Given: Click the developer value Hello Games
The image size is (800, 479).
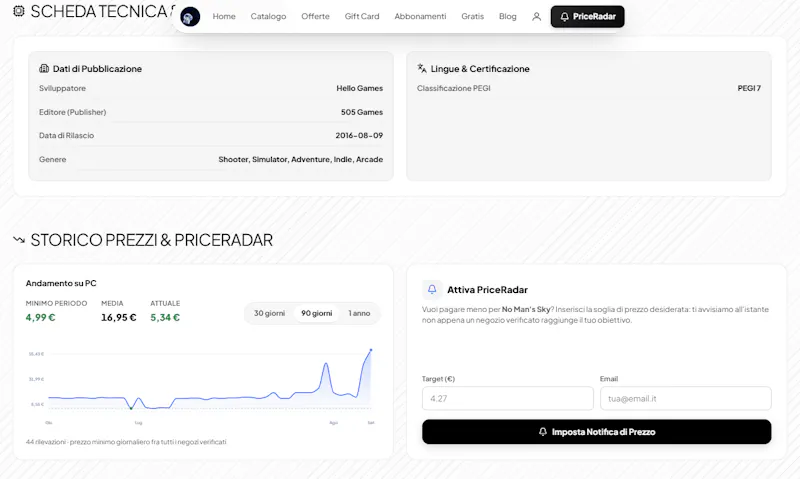Looking at the screenshot, I should [x=359, y=88].
